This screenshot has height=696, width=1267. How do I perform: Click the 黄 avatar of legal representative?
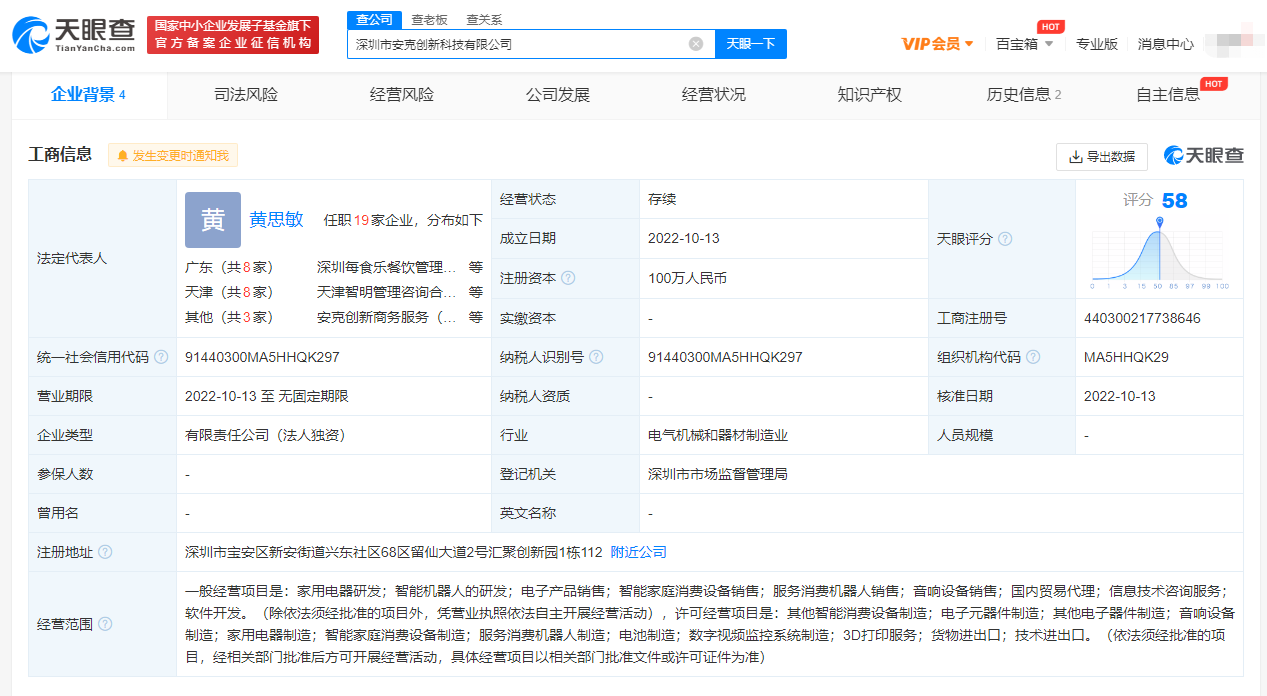pyautogui.click(x=213, y=220)
